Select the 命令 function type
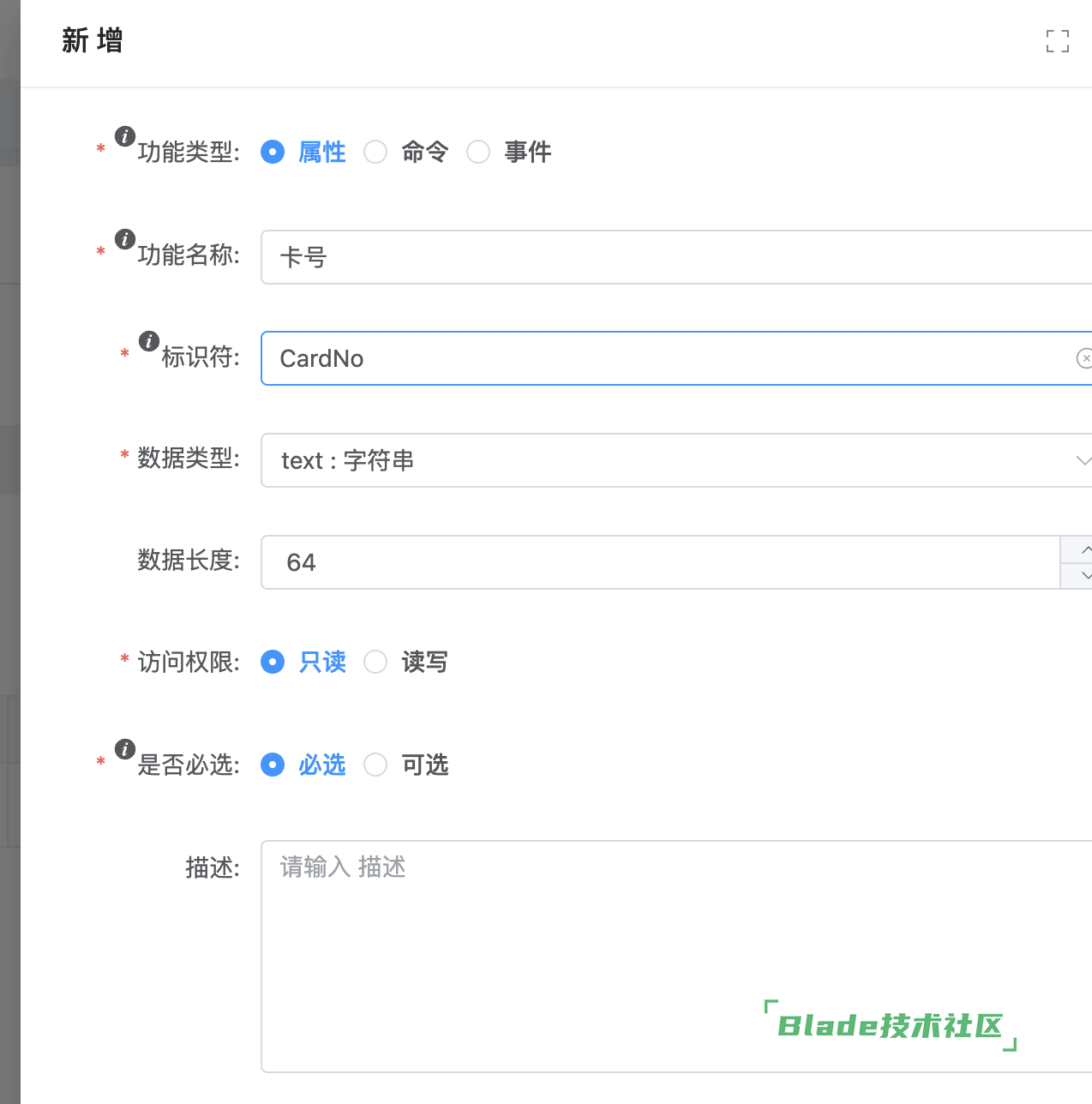This screenshot has height=1104, width=1092. pyautogui.click(x=375, y=152)
